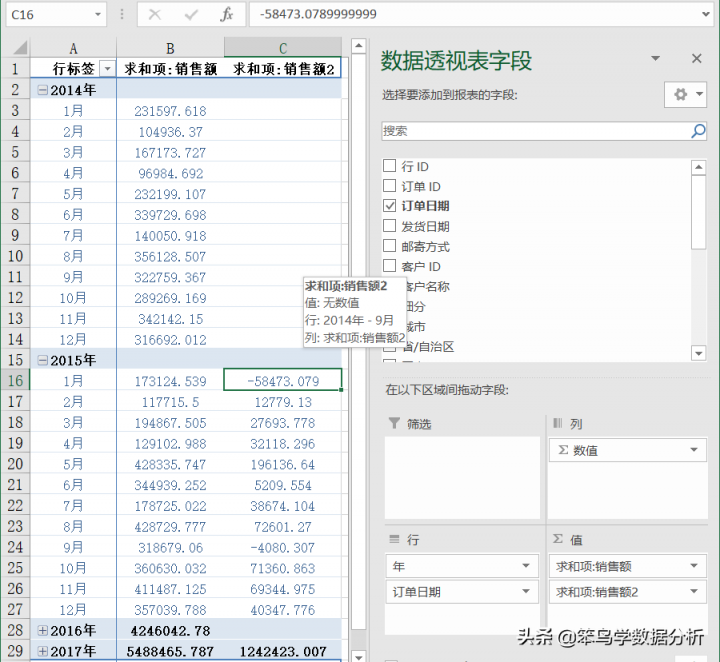The height and width of the screenshot is (662, 720).
Task: Open the 订单日期 dropdown in rows area
Action: [526, 591]
